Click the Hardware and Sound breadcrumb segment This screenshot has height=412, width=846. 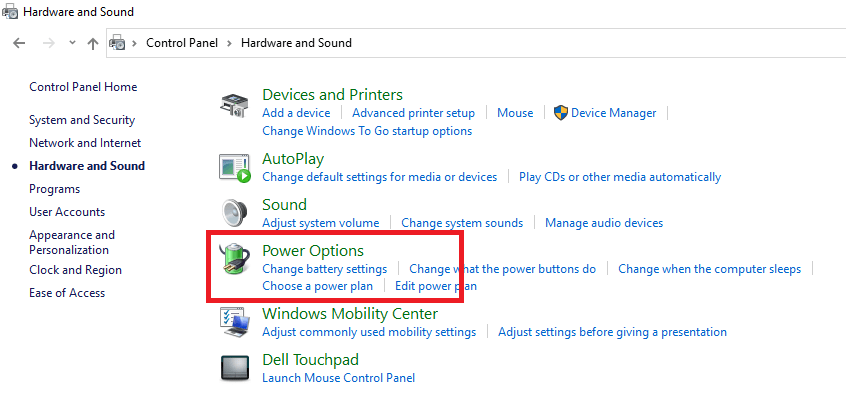pos(296,43)
